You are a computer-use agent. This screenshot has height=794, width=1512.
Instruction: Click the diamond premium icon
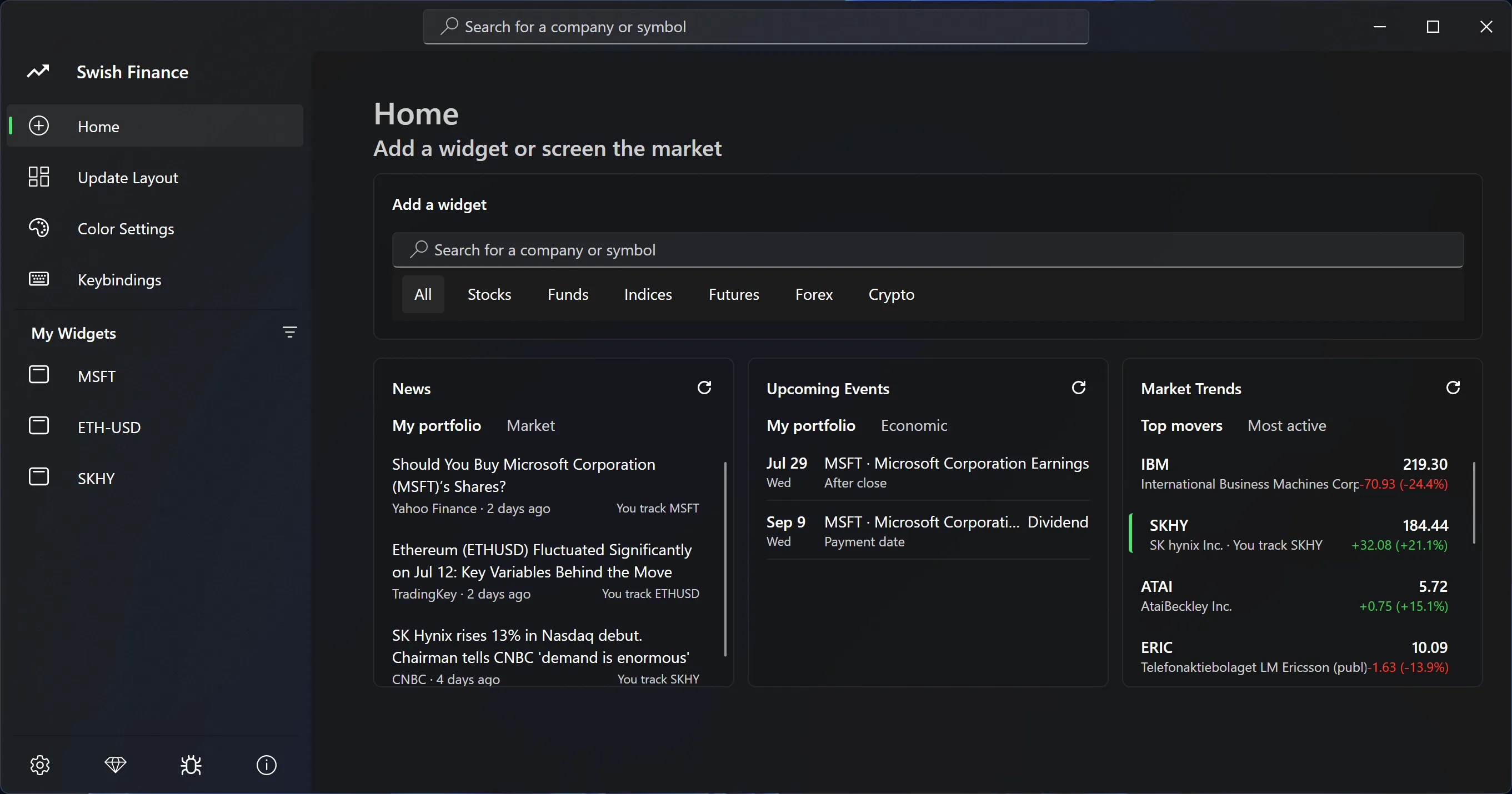click(115, 765)
